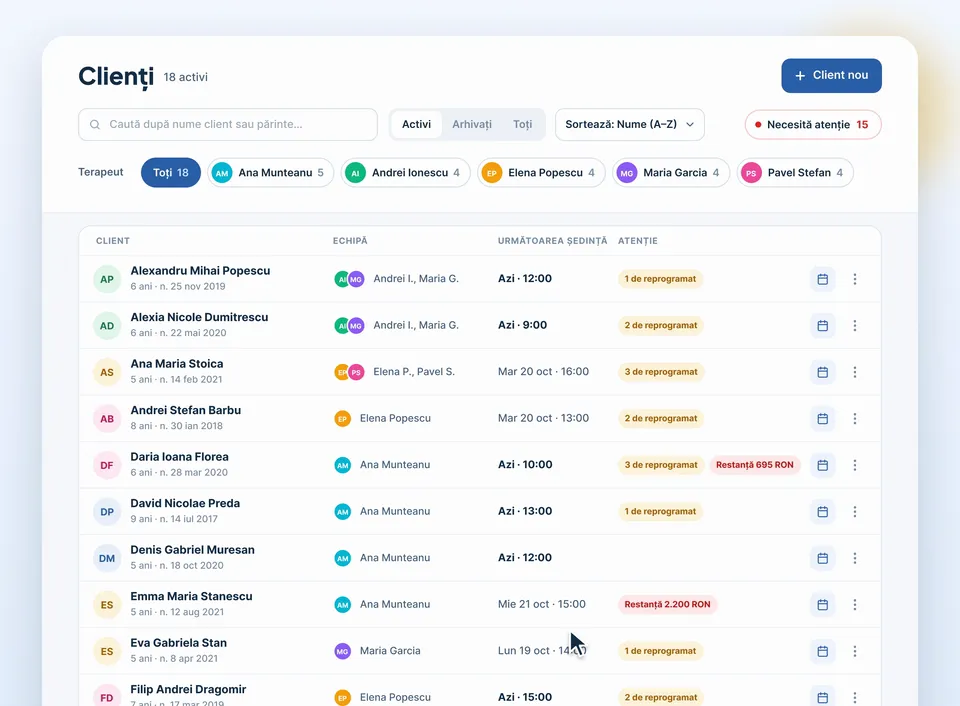
Task: Click the URMĂTOAREA ȘEDINȚĂ column header
Action: (x=552, y=241)
